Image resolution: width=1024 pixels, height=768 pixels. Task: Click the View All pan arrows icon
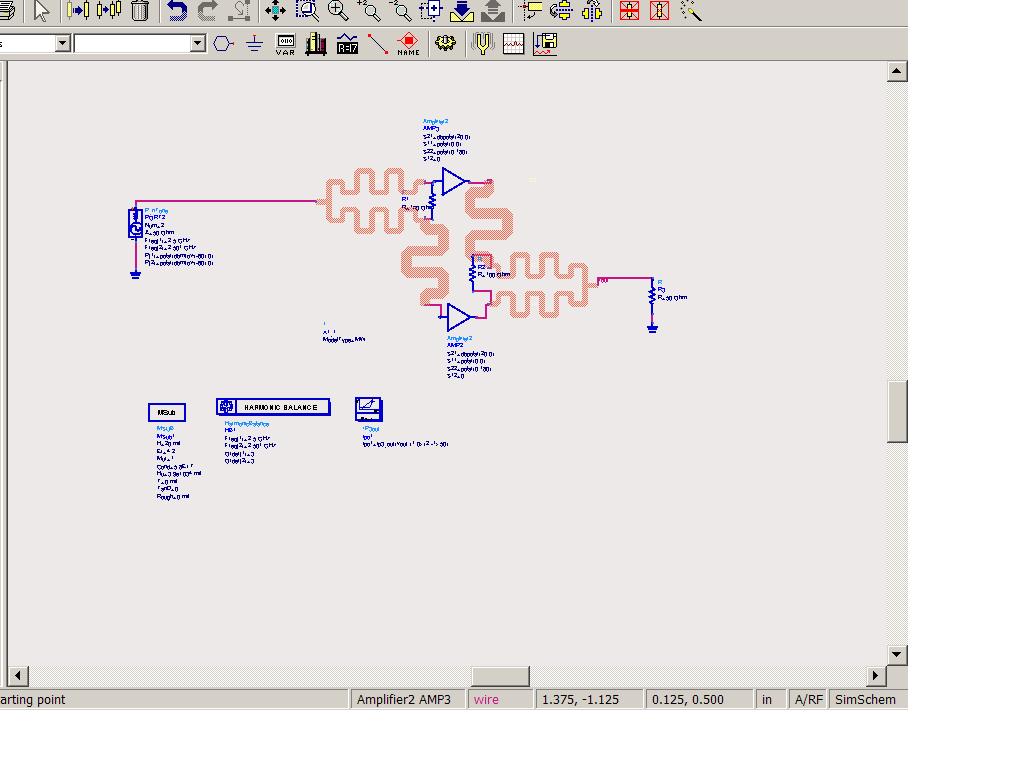tap(274, 11)
